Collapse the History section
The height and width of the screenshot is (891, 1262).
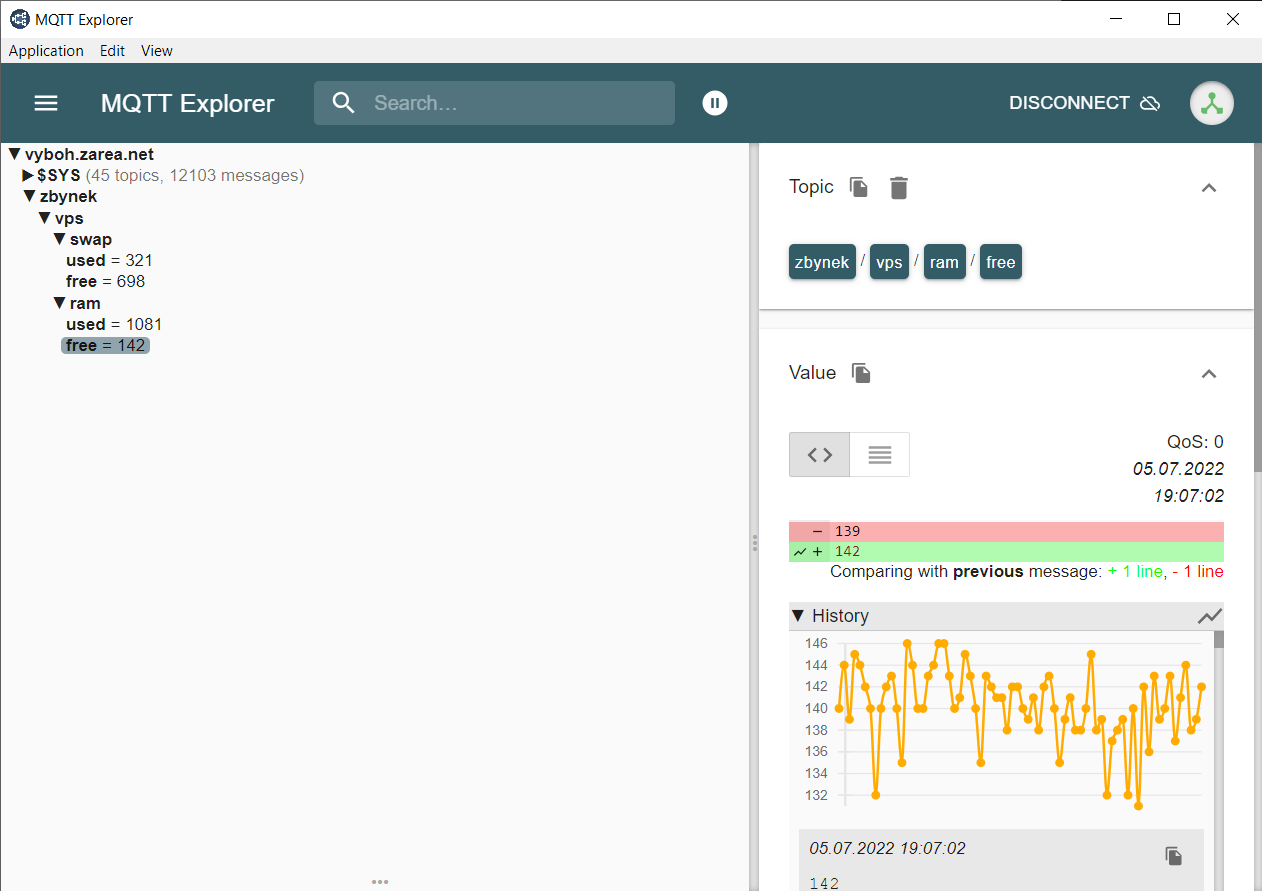[798, 616]
